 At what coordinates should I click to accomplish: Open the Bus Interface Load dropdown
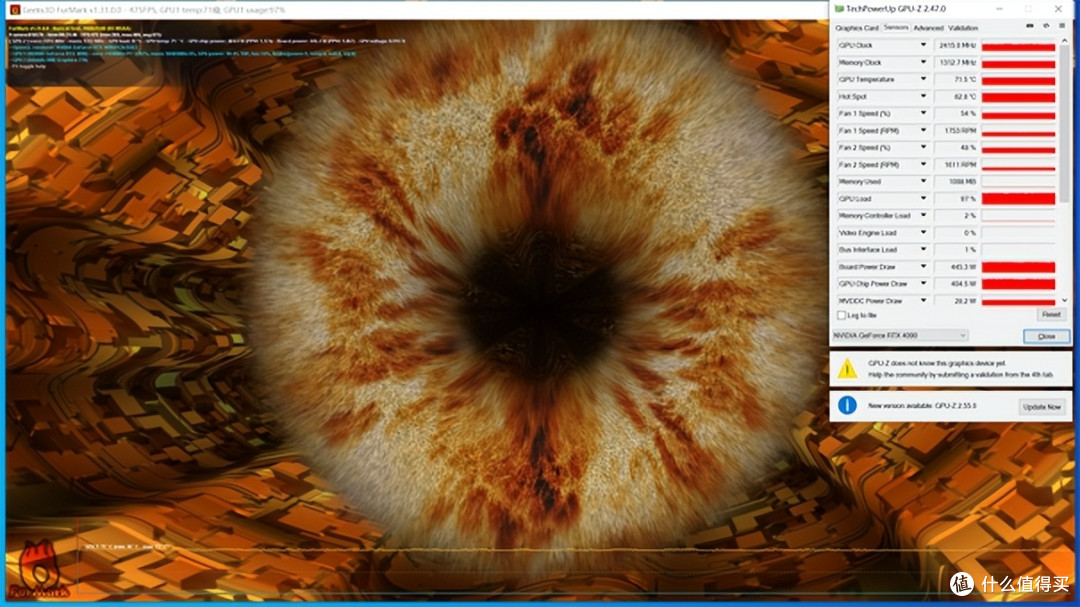coord(924,249)
